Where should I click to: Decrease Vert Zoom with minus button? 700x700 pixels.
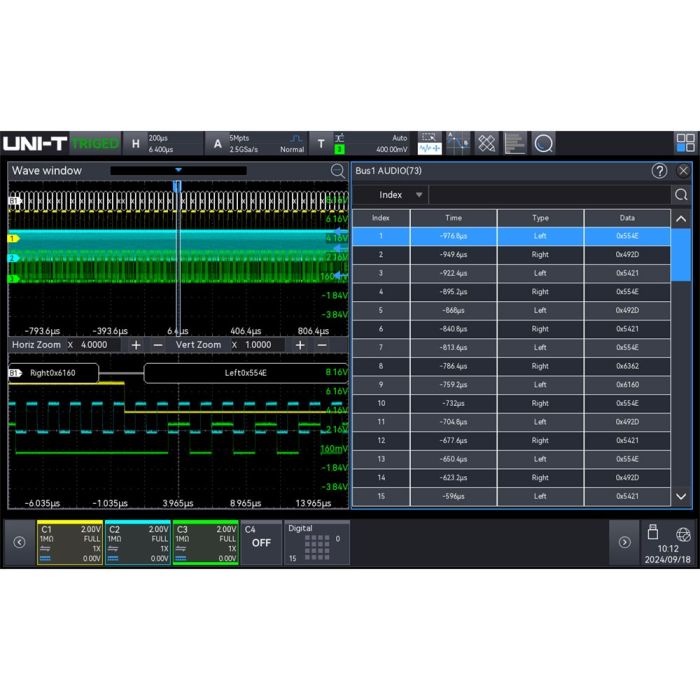(x=322, y=344)
